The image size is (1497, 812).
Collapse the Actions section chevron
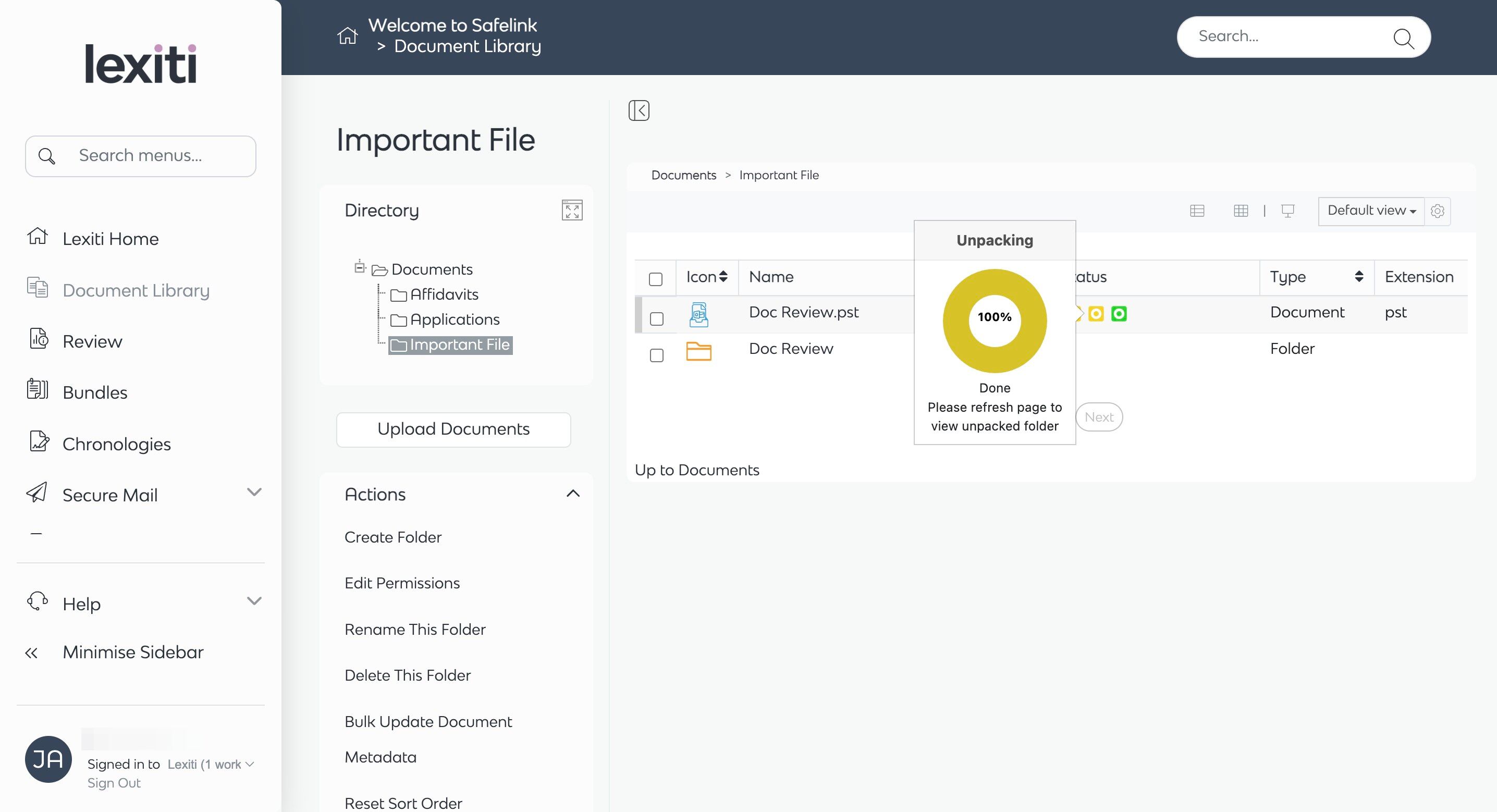(x=572, y=494)
